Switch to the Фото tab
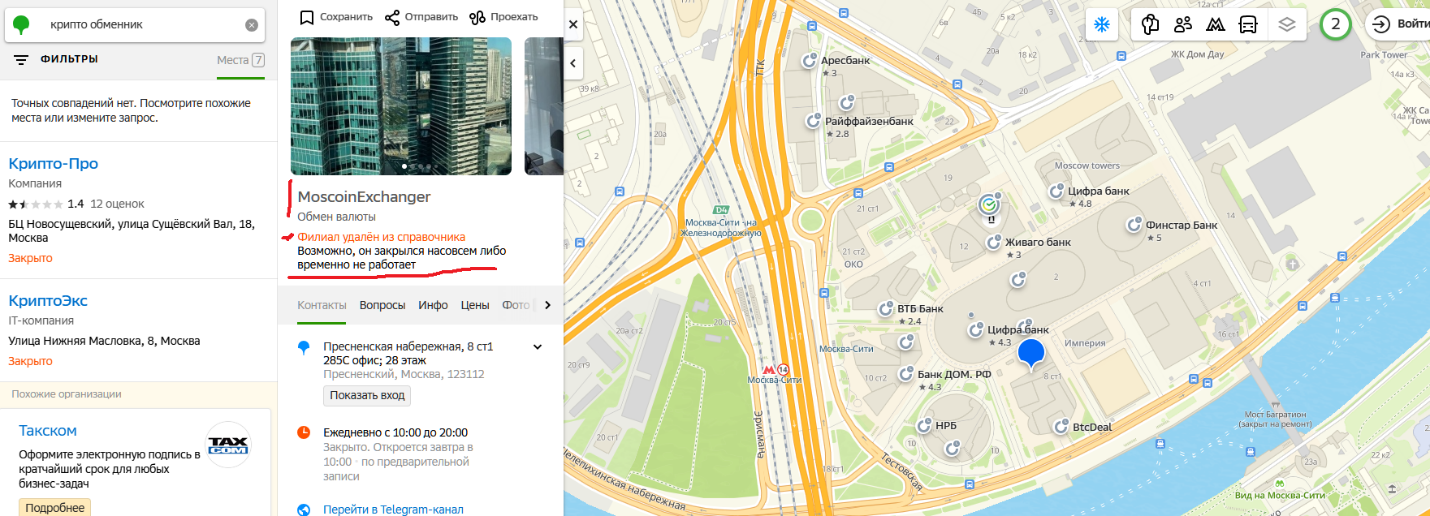Image resolution: width=1430 pixels, height=516 pixels. point(516,305)
